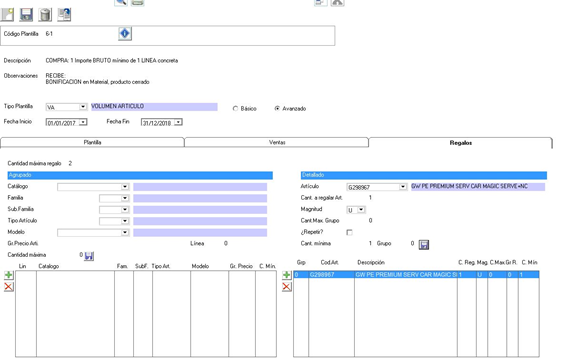Add row with green plus in Agrupado grid
The height and width of the screenshot is (361, 567).
[9, 275]
